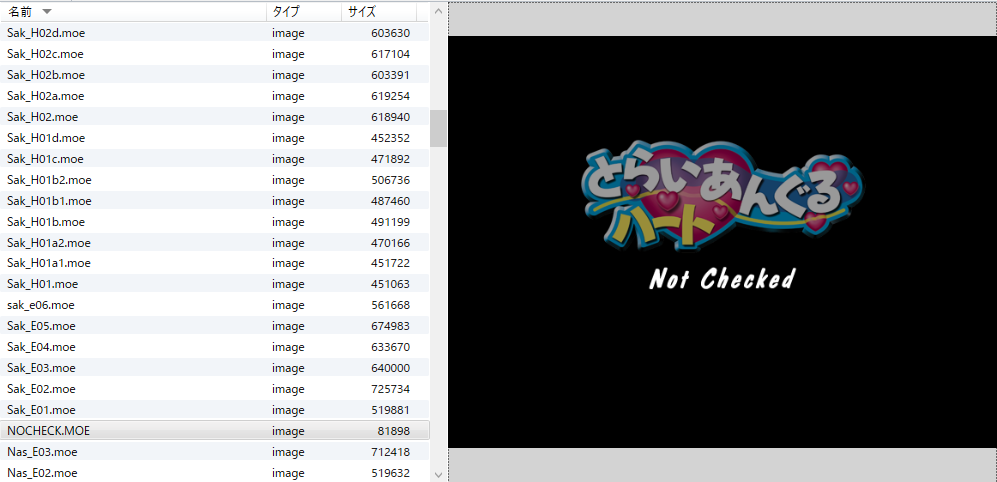Open the Sak_H02c.moe entry

click(x=45, y=54)
